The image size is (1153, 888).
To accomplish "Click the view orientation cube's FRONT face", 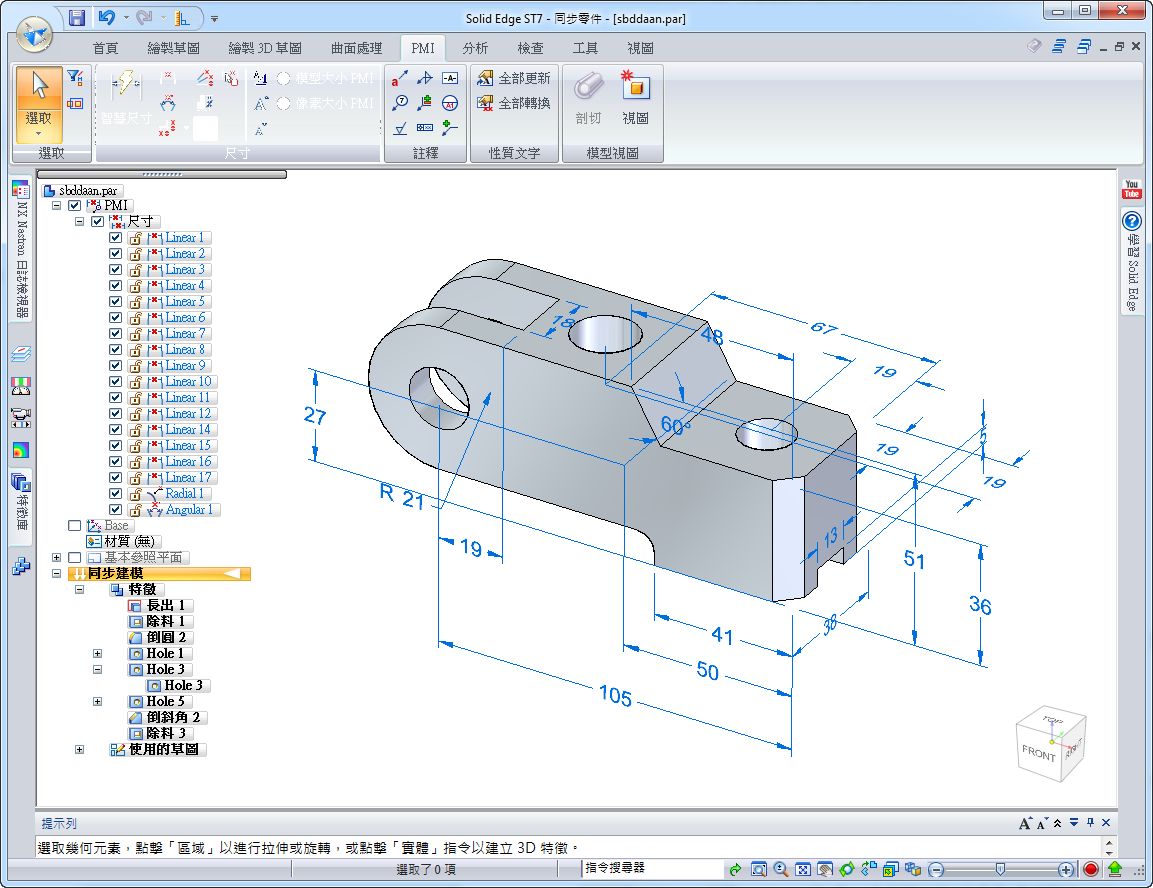I will click(x=1039, y=753).
